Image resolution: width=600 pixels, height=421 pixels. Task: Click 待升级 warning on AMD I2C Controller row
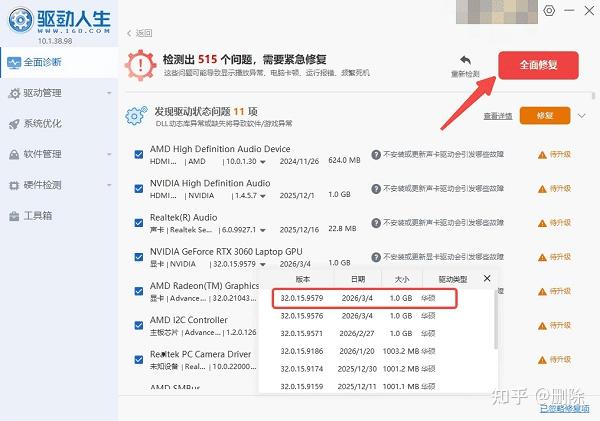tap(554, 325)
